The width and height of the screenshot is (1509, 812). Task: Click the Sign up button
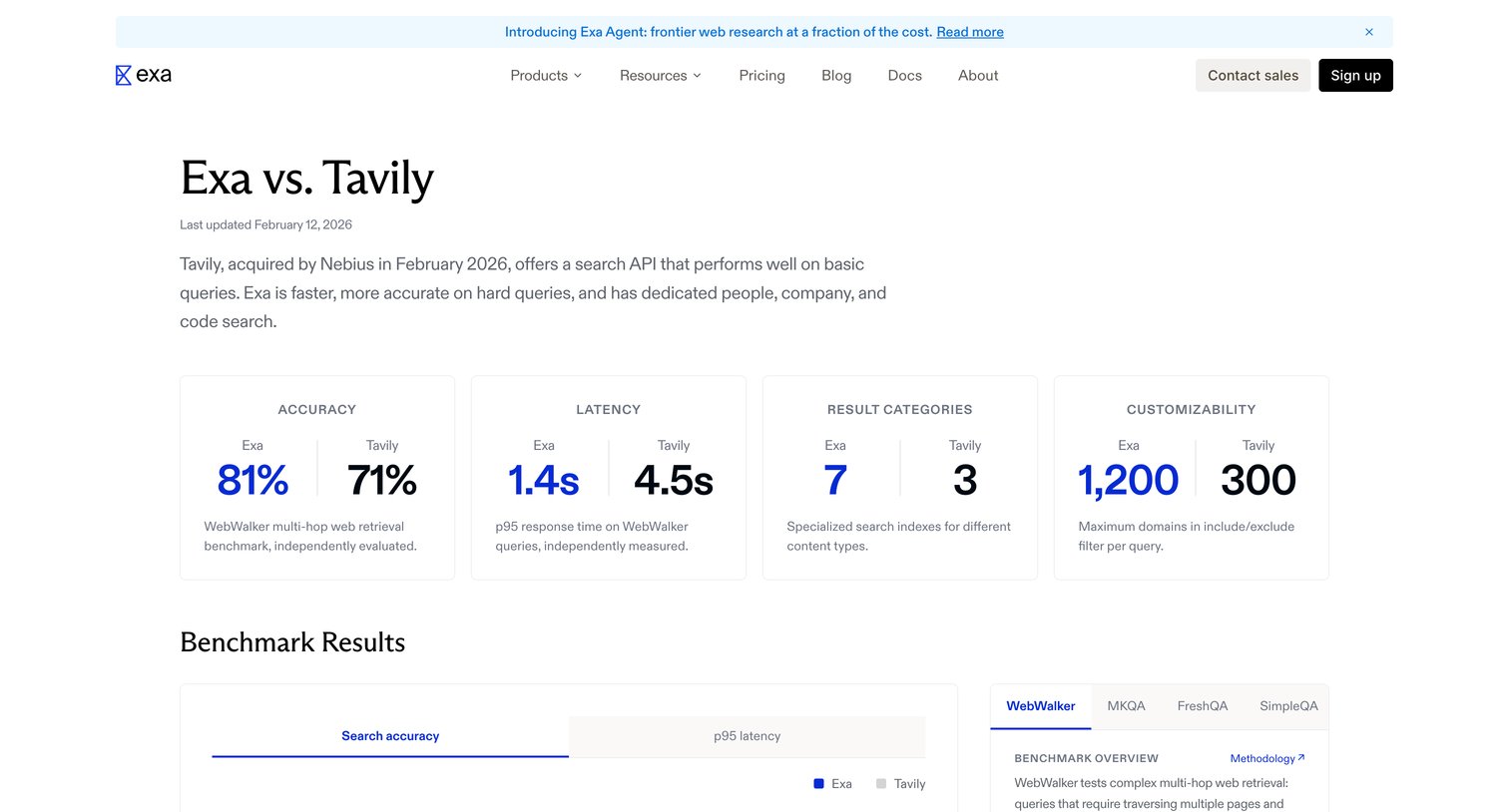tap(1355, 76)
